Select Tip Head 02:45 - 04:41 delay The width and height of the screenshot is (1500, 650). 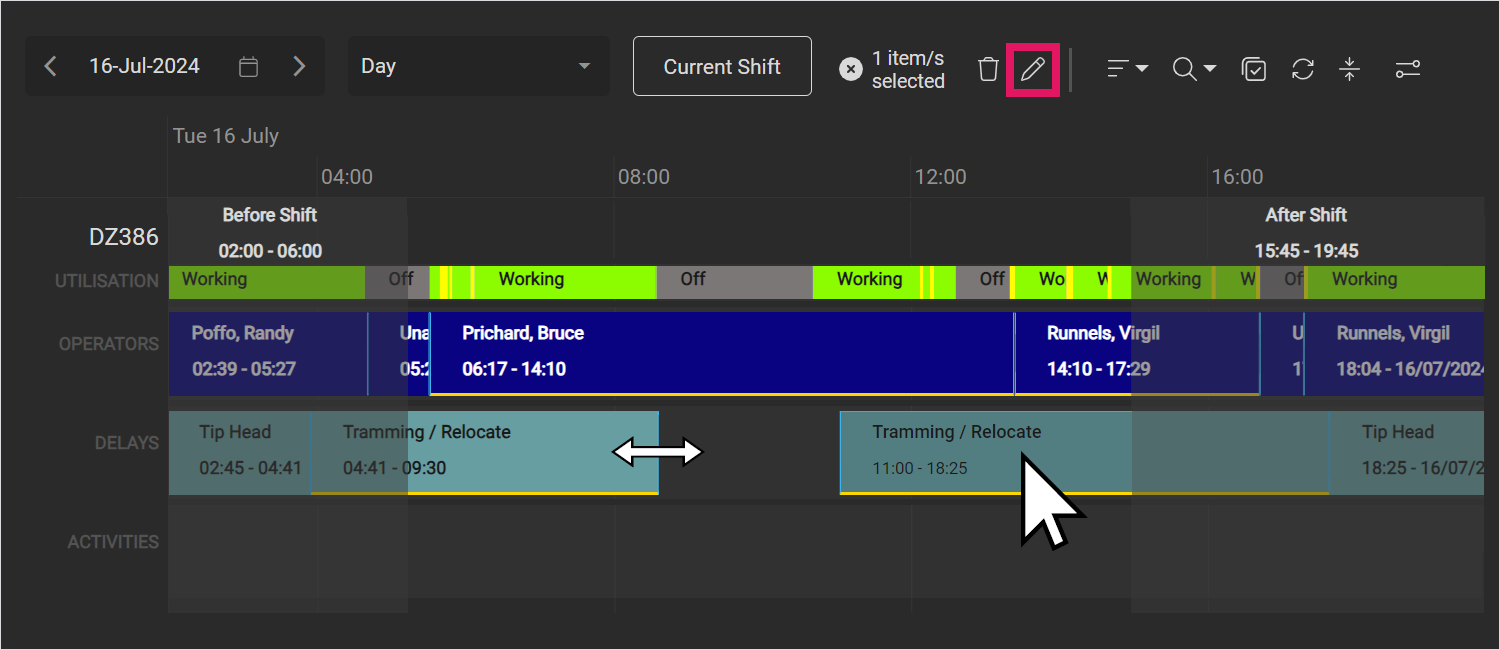coord(240,452)
